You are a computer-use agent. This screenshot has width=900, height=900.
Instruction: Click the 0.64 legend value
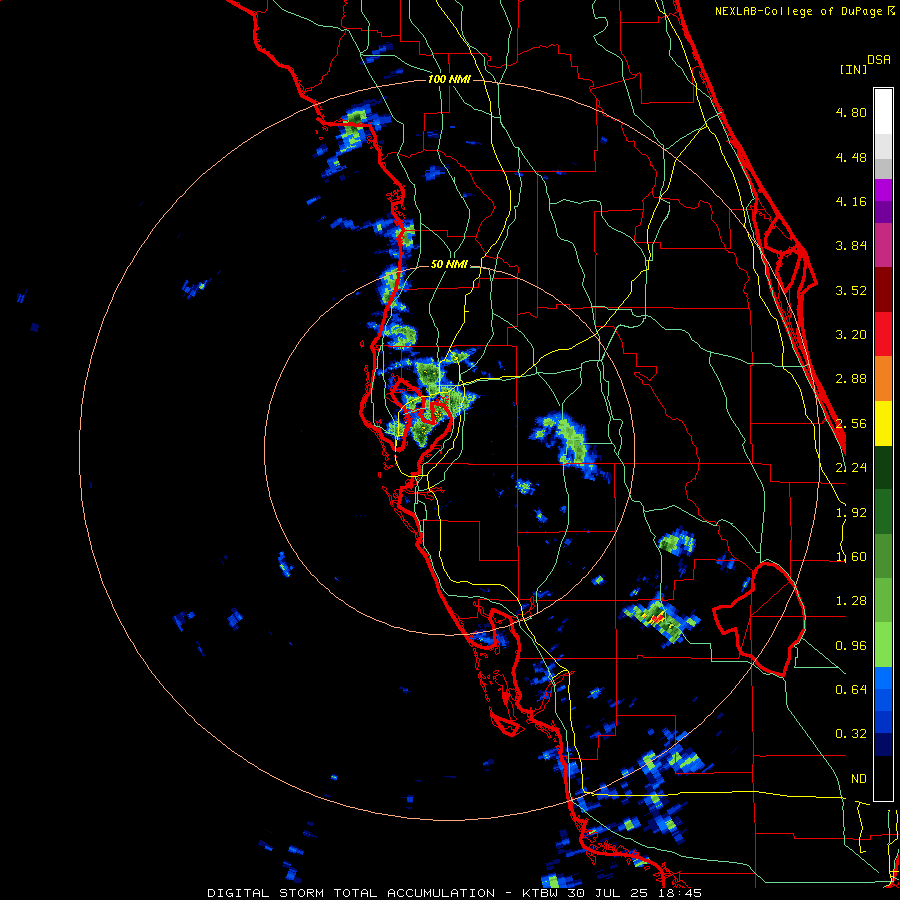pyautogui.click(x=851, y=689)
